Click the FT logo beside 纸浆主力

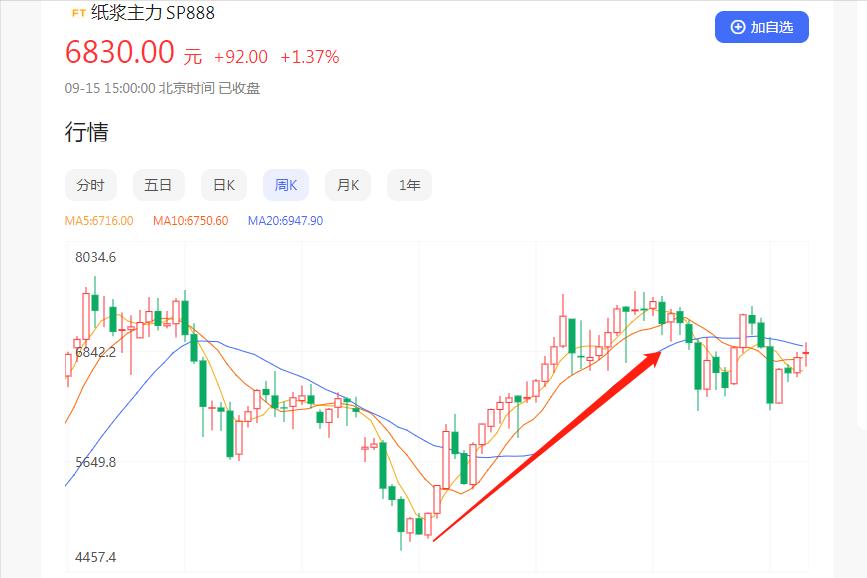[77, 14]
